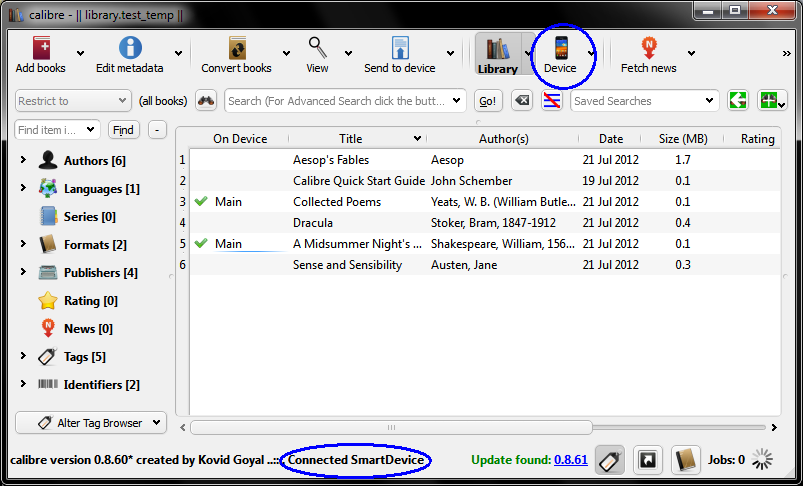Select Sense and Sensibility row
Image resolution: width=803 pixels, height=486 pixels.
[x=484, y=265]
